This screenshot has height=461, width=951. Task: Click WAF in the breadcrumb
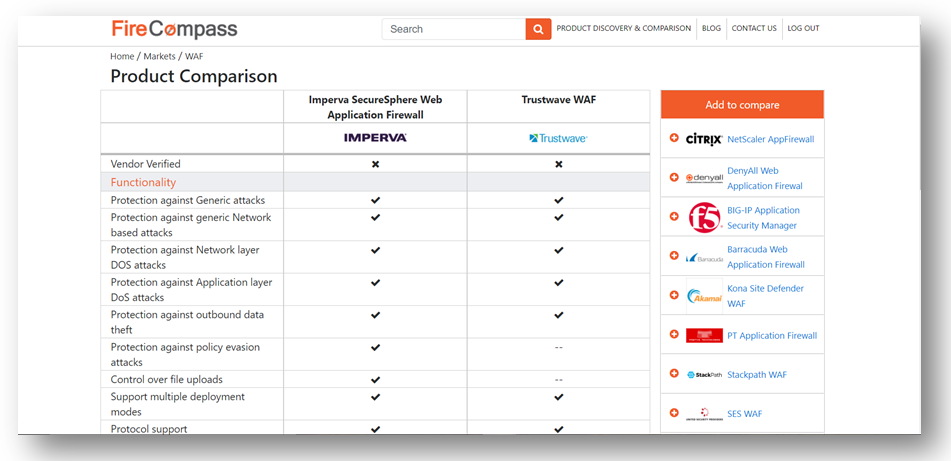(x=194, y=56)
